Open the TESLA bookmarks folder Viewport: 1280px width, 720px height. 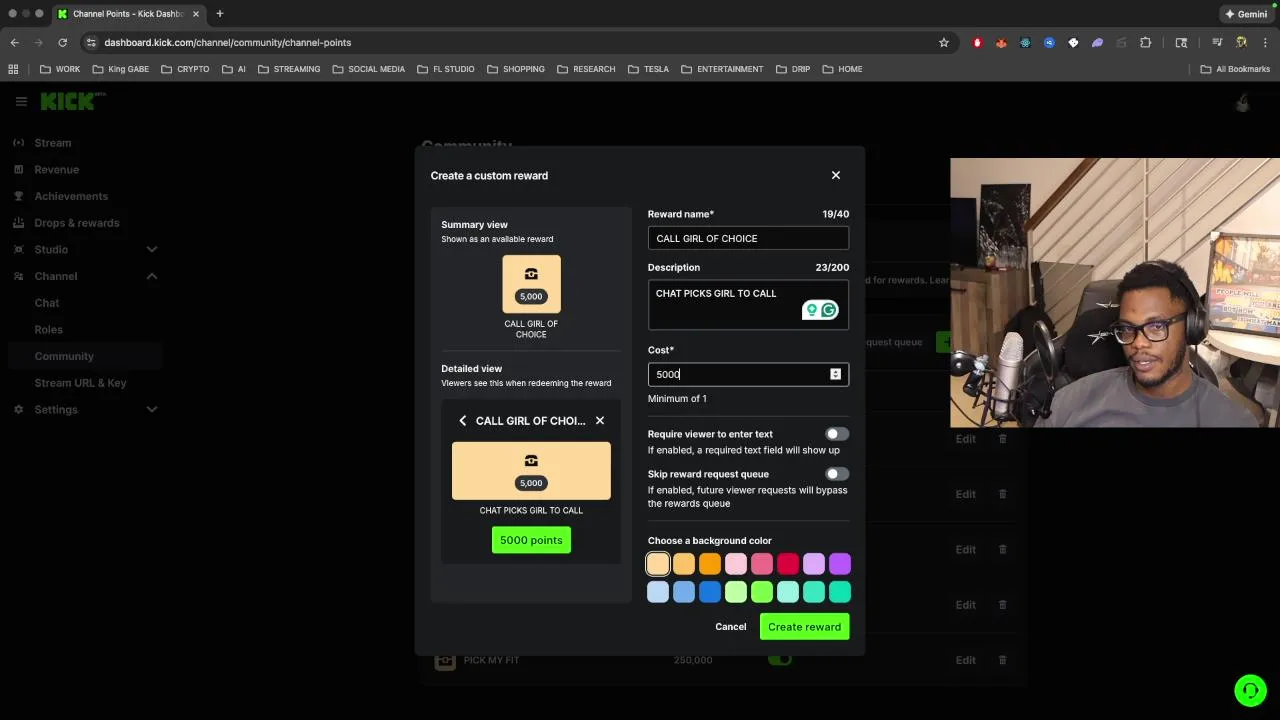[x=648, y=69]
